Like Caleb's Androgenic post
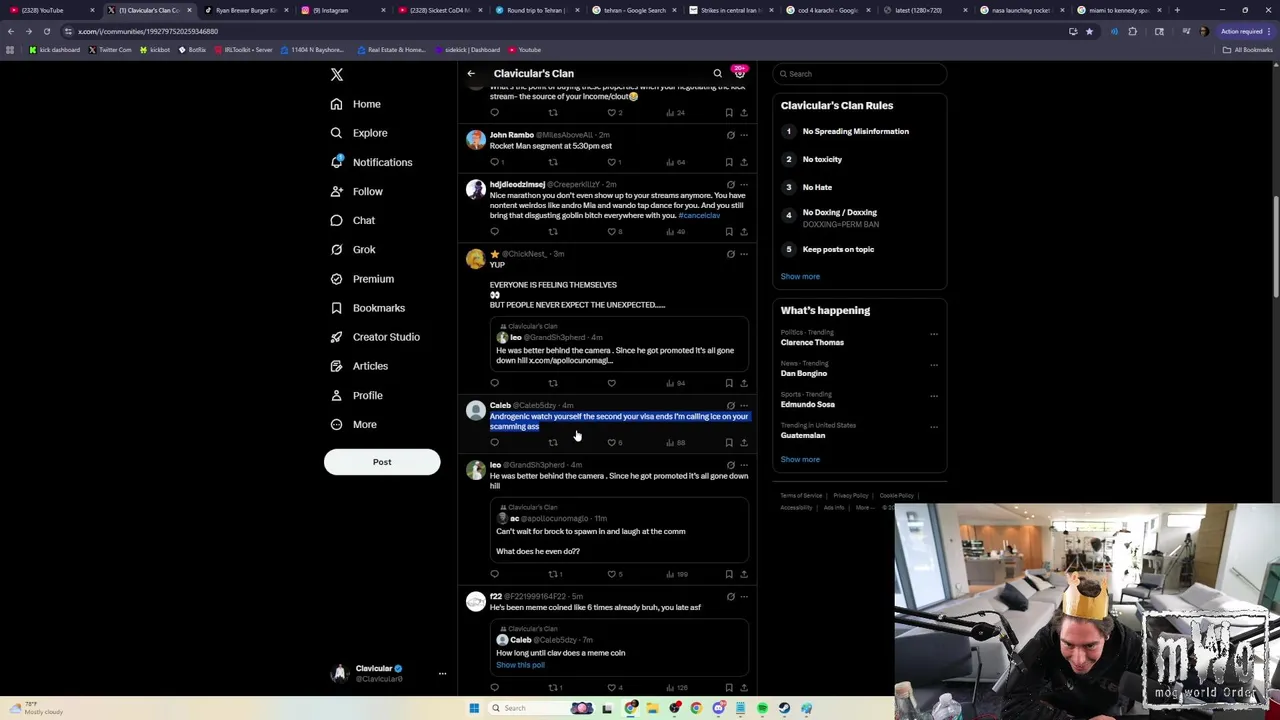 (612, 443)
